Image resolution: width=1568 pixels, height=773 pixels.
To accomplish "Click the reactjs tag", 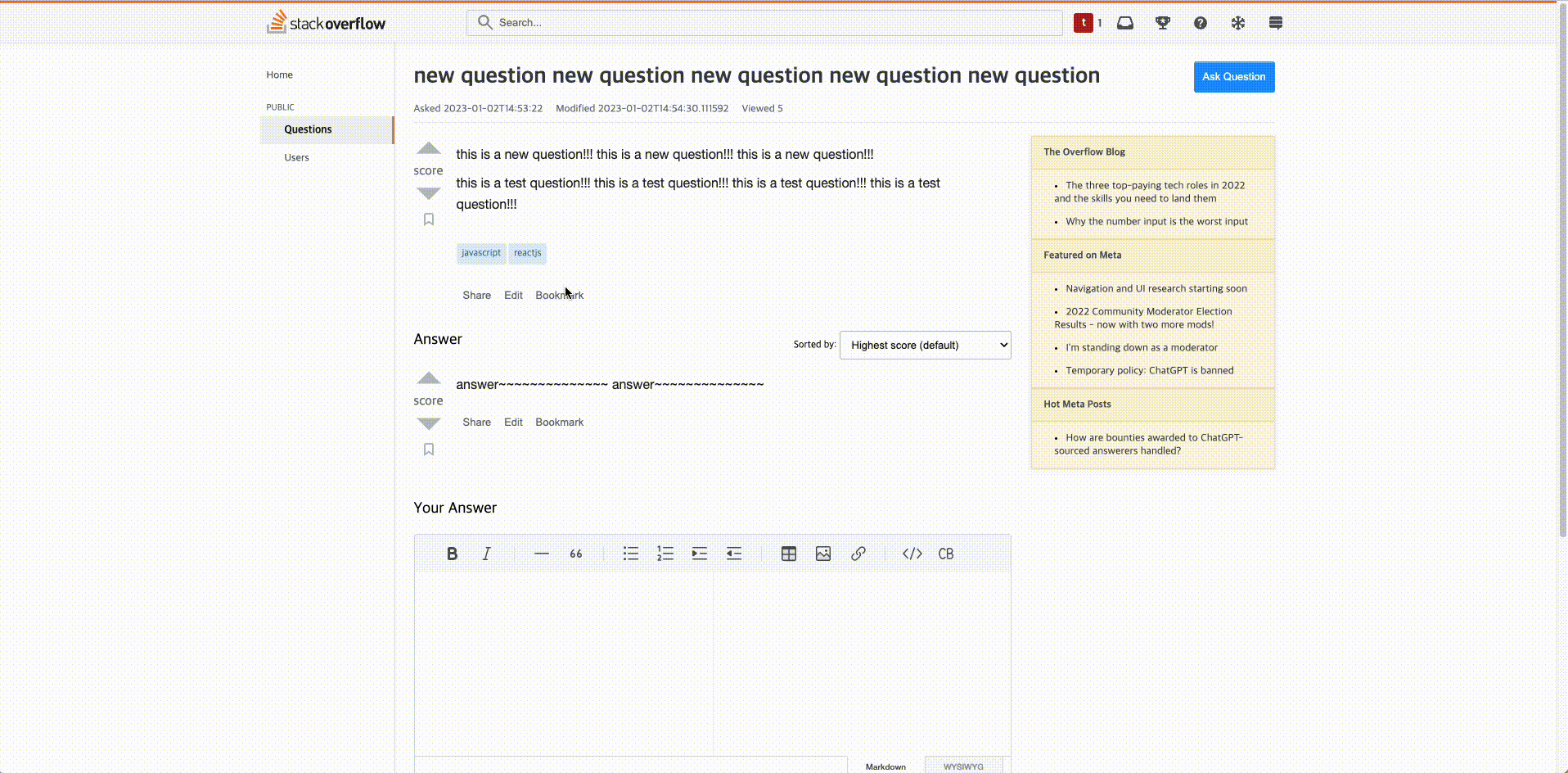I will 528,253.
